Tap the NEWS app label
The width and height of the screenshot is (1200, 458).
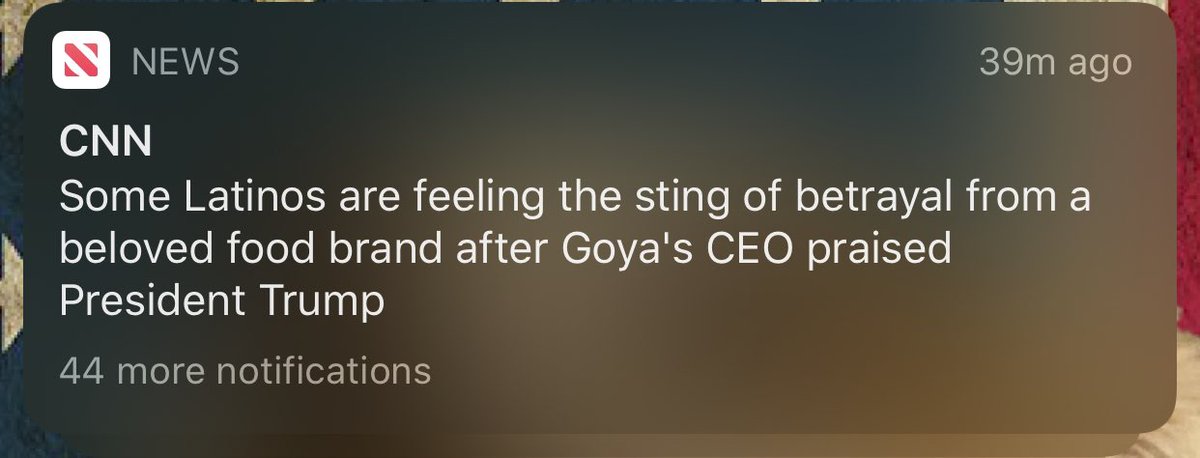[x=186, y=63]
